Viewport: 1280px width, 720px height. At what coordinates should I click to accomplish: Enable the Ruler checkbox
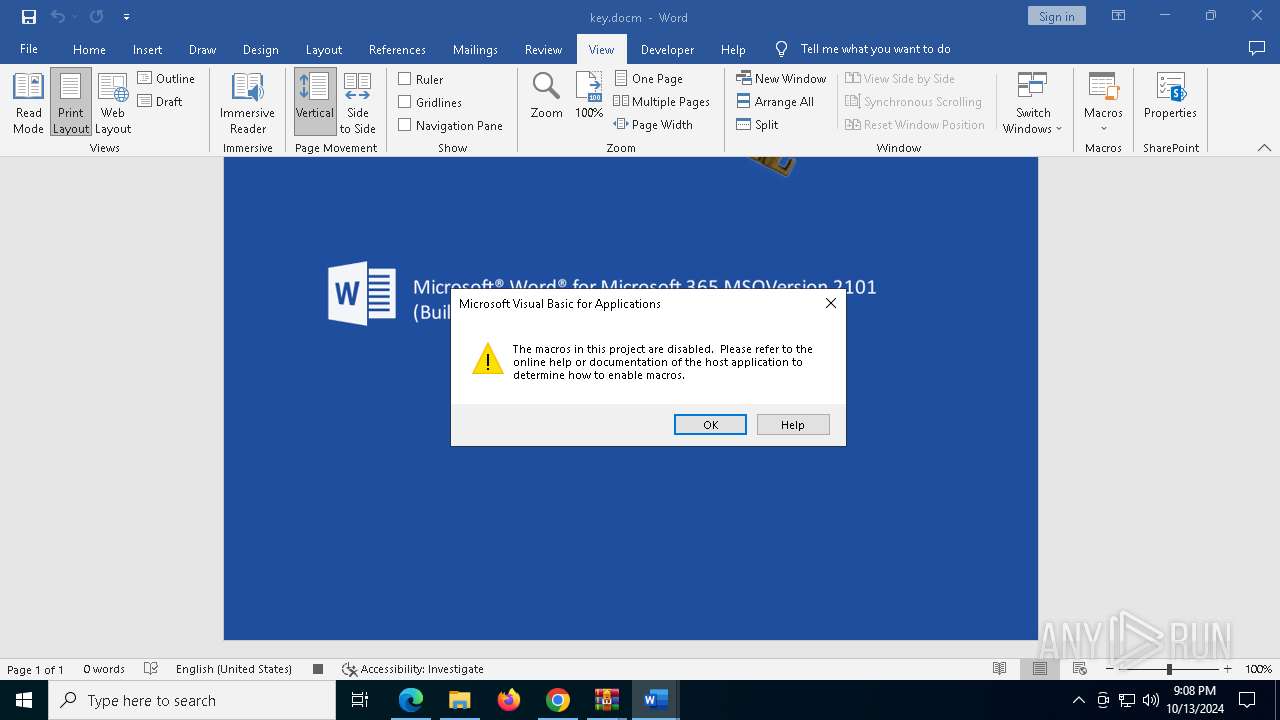coord(405,79)
